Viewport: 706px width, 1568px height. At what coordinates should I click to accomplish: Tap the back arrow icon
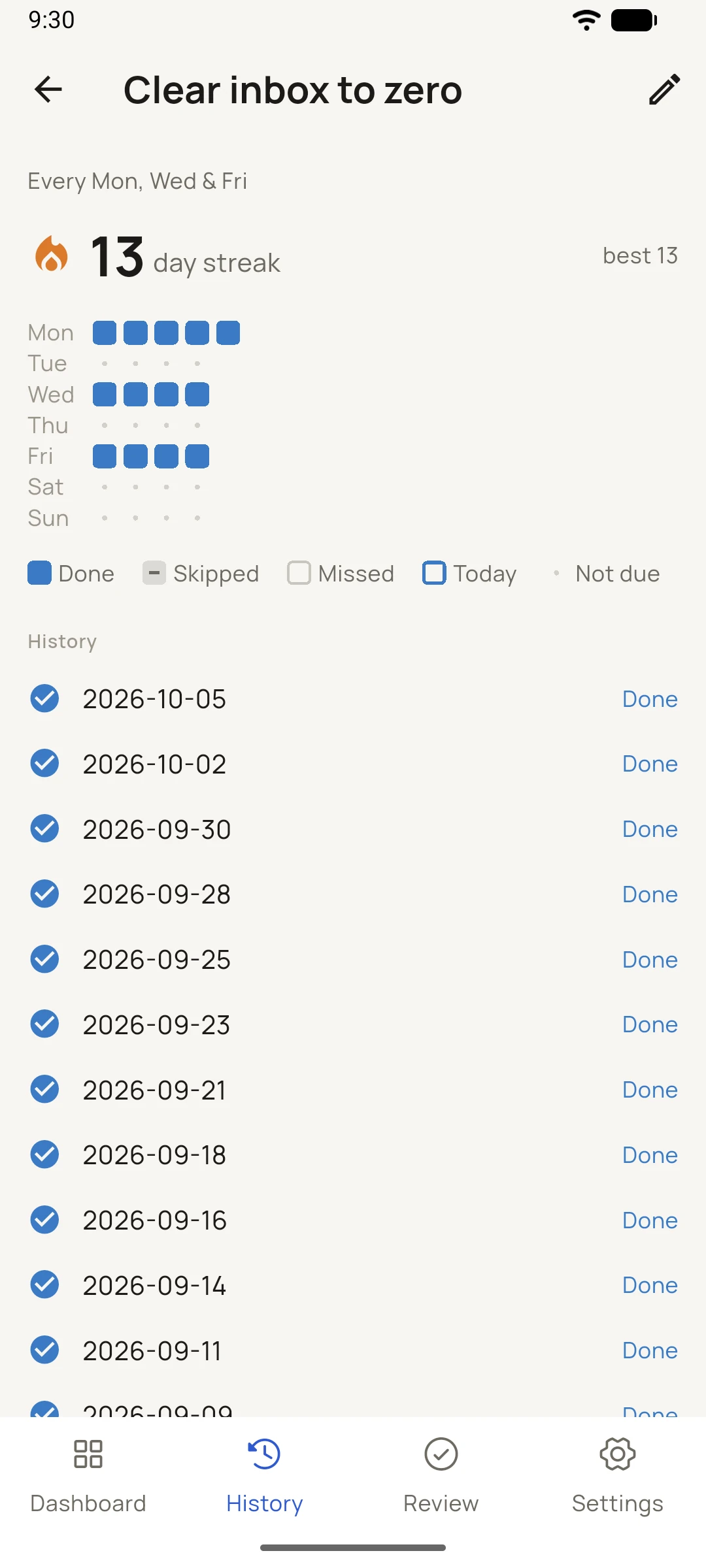click(48, 90)
